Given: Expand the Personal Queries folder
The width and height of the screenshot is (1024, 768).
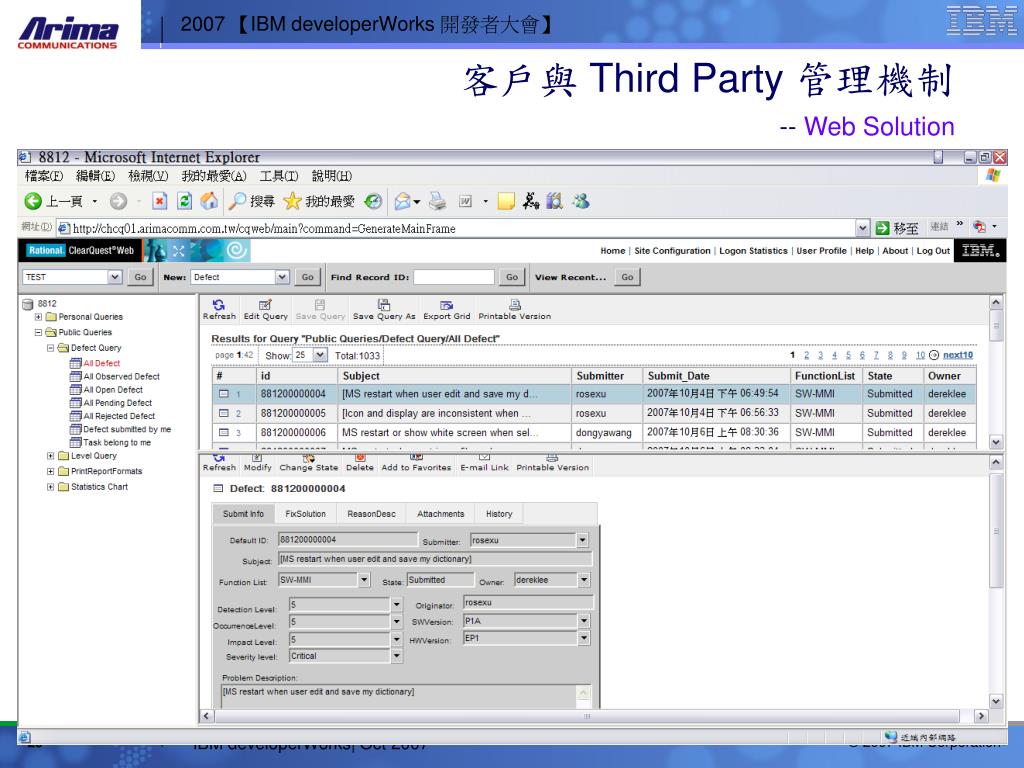Looking at the screenshot, I should click(39, 317).
